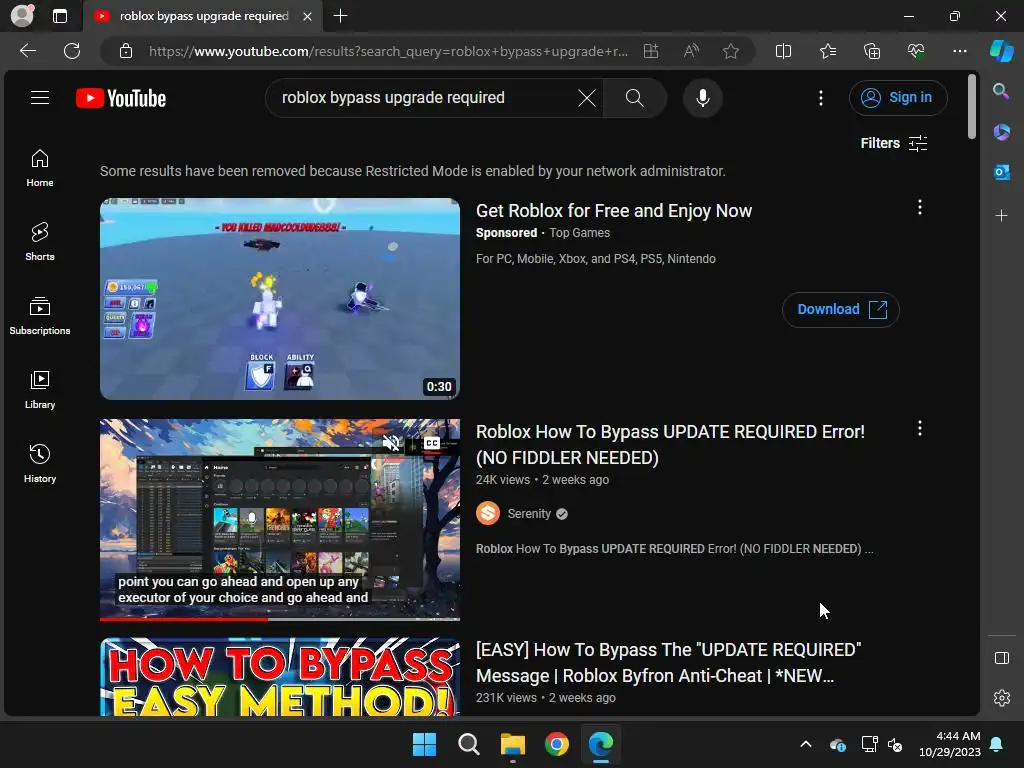Refresh the page
This screenshot has width=1024, height=768.
(72, 51)
